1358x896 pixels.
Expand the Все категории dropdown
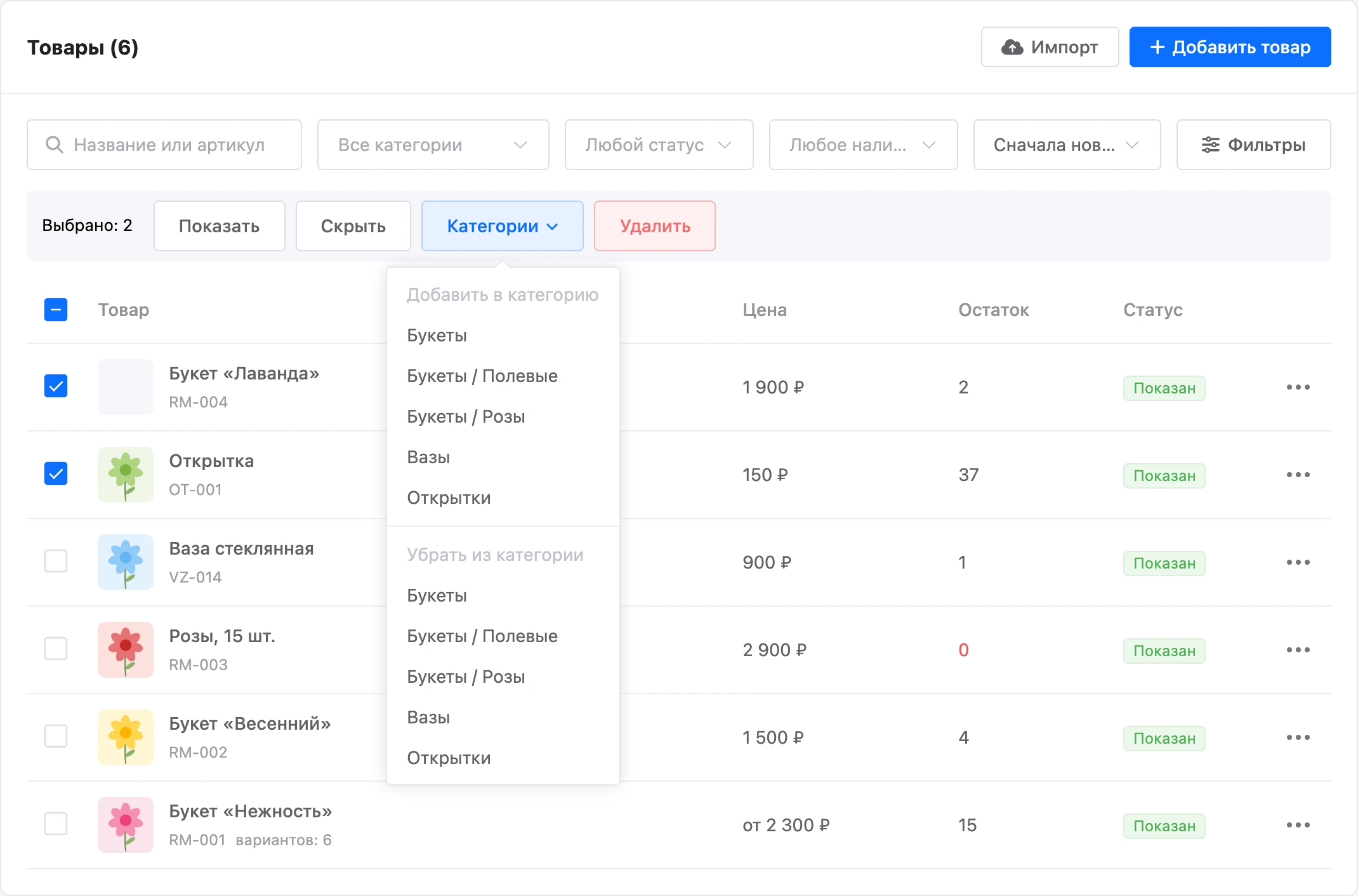coord(433,145)
